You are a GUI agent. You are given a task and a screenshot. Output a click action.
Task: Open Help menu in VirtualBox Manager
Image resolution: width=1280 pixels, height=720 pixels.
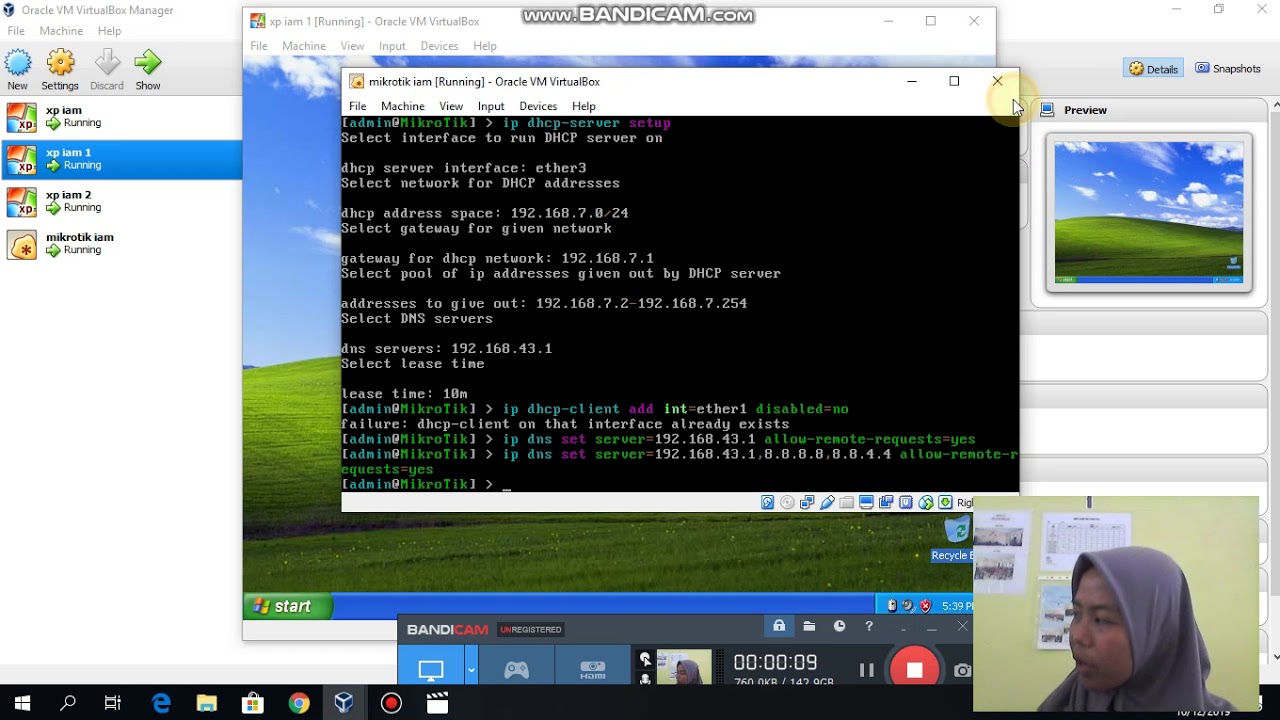coord(110,31)
